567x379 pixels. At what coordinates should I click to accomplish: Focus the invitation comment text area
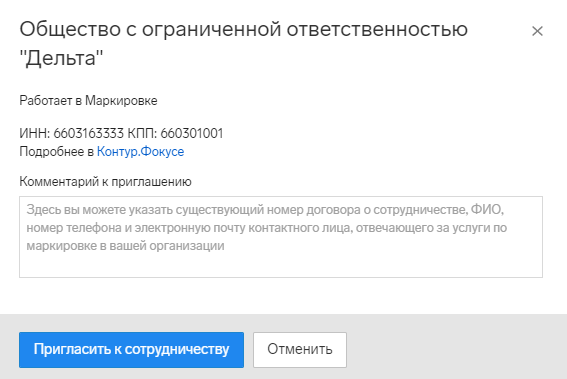281,237
